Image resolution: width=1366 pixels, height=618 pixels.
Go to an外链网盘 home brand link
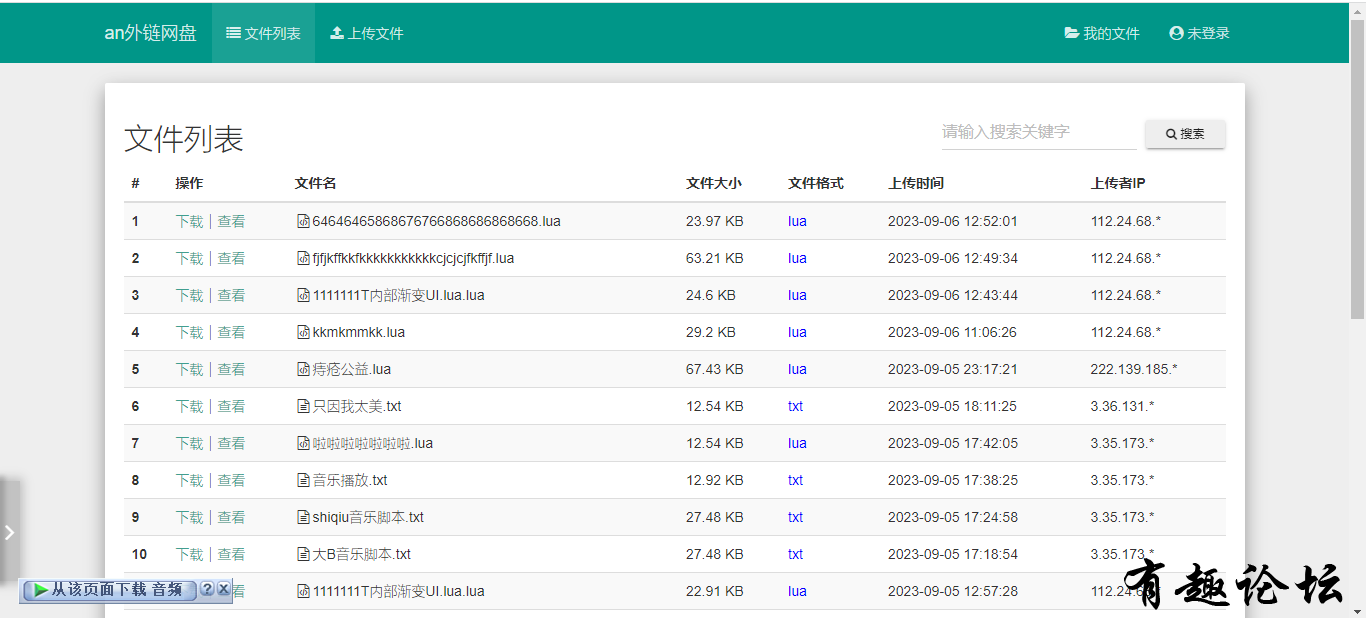(x=150, y=33)
